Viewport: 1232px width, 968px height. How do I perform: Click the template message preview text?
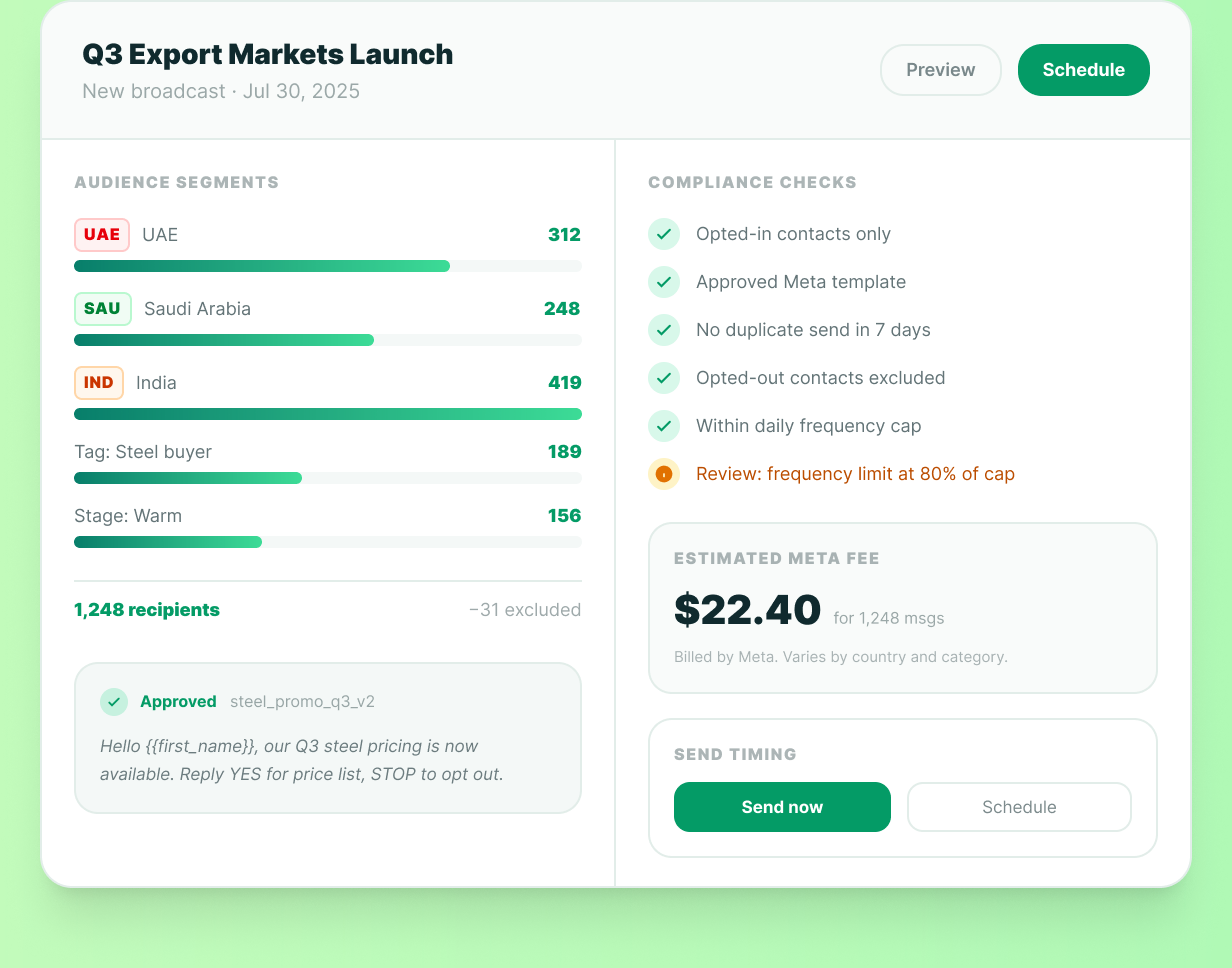302,760
